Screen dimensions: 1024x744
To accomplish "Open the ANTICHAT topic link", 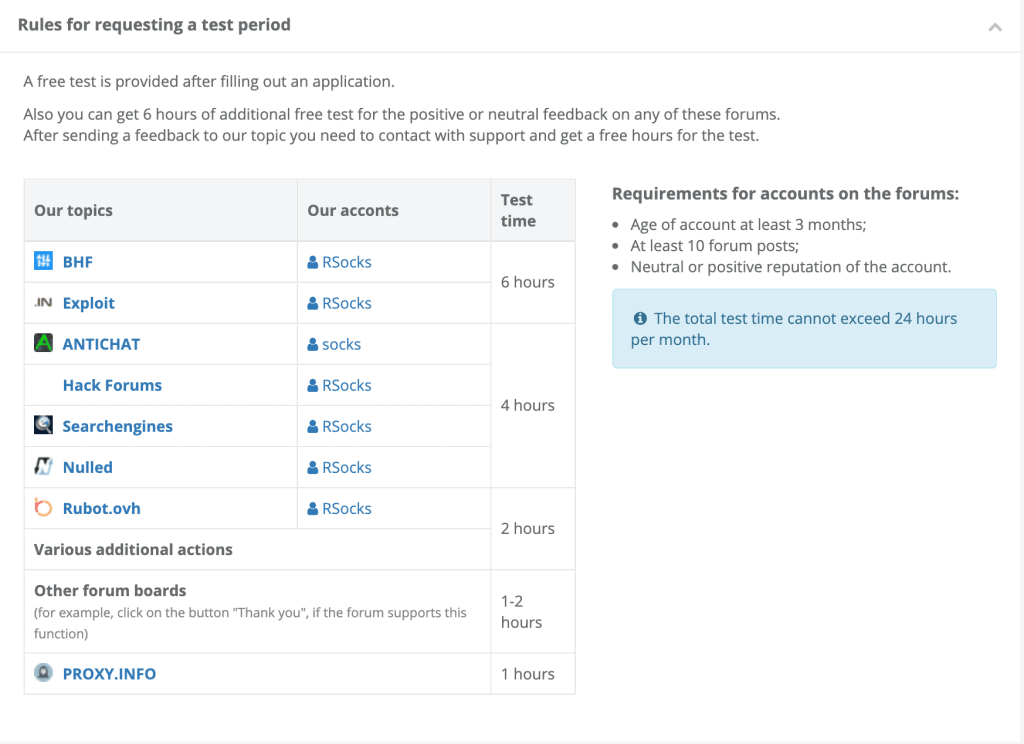I will (x=101, y=344).
